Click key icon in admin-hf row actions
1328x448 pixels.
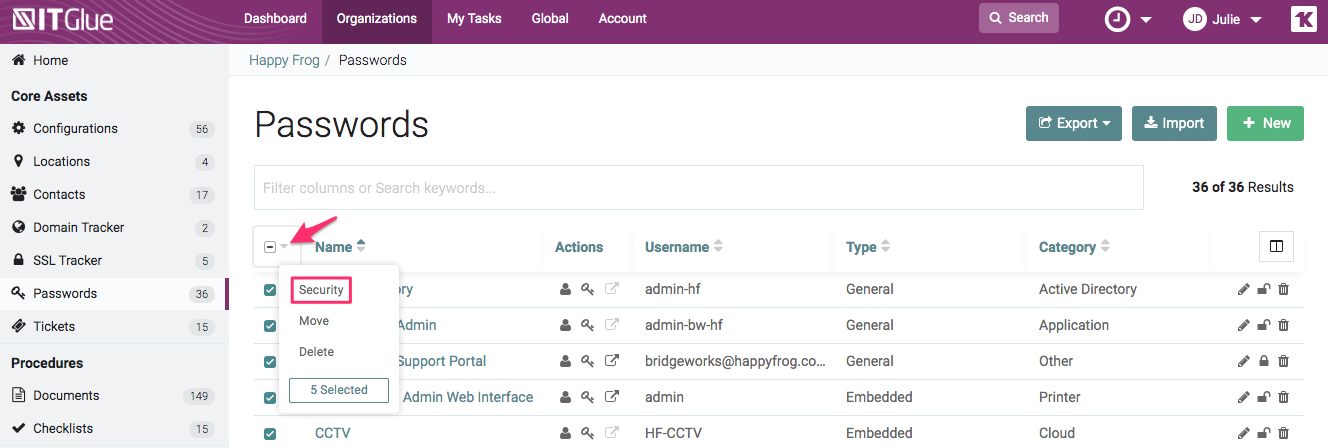(588, 290)
